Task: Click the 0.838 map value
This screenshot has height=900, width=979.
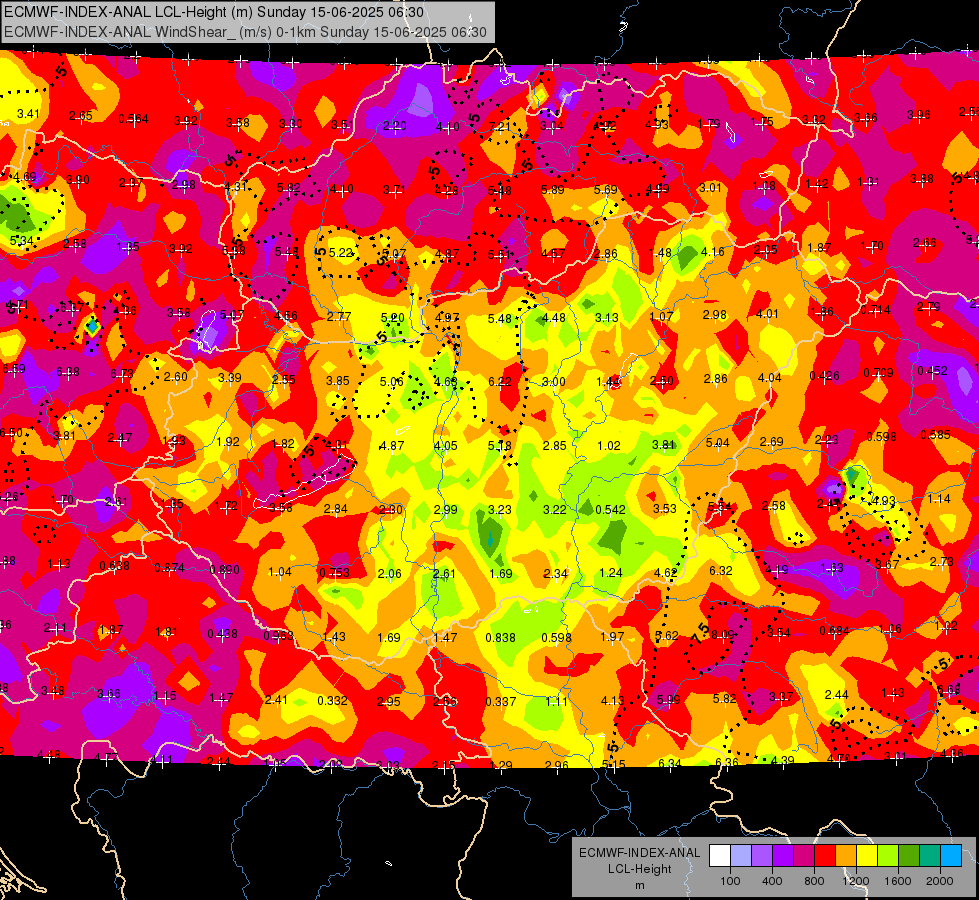Action: [500, 638]
